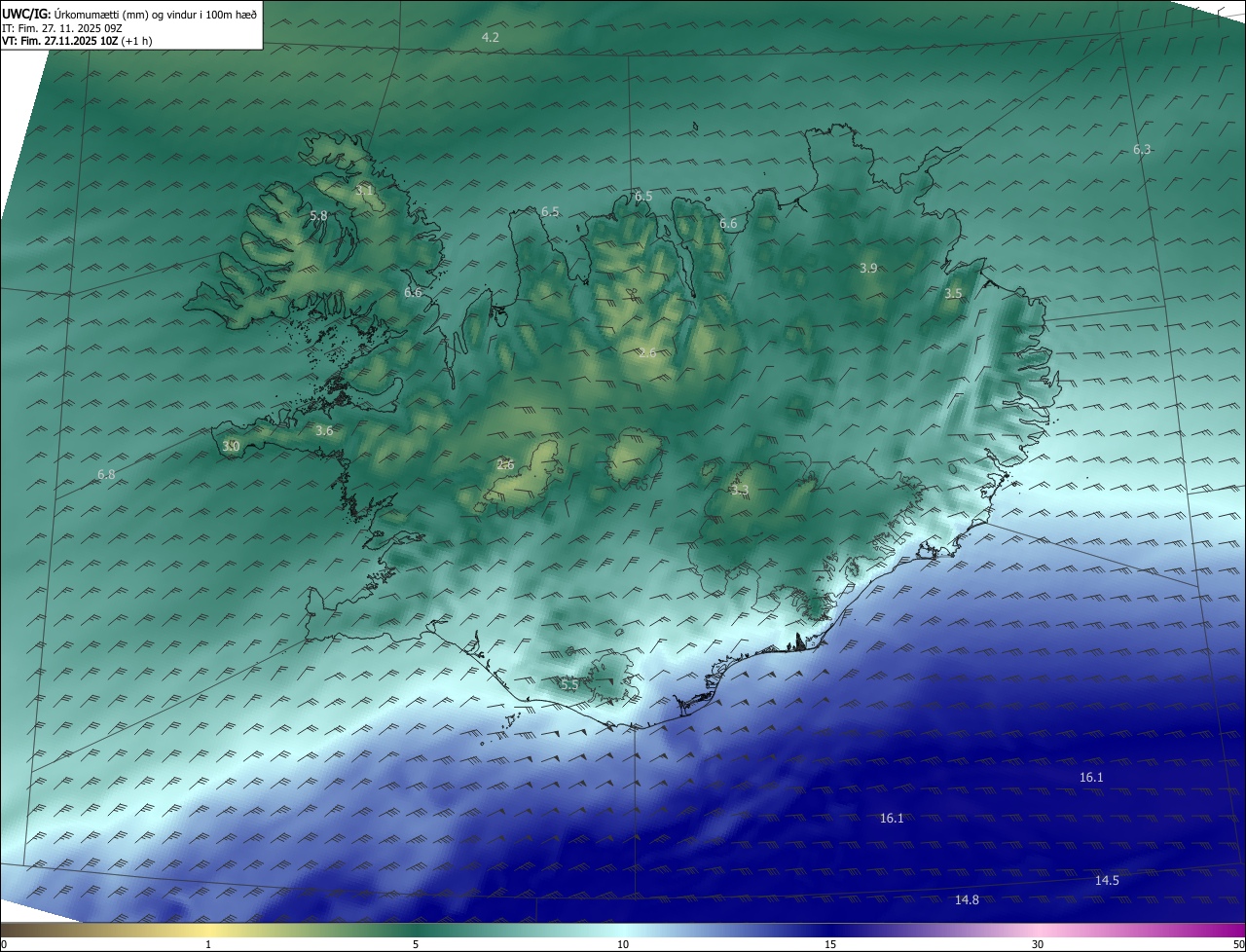
Task: Click the title line "UWC/IG: Úrkomumætti (mm) og vindur í 100m hæð"
Action: point(129,14)
